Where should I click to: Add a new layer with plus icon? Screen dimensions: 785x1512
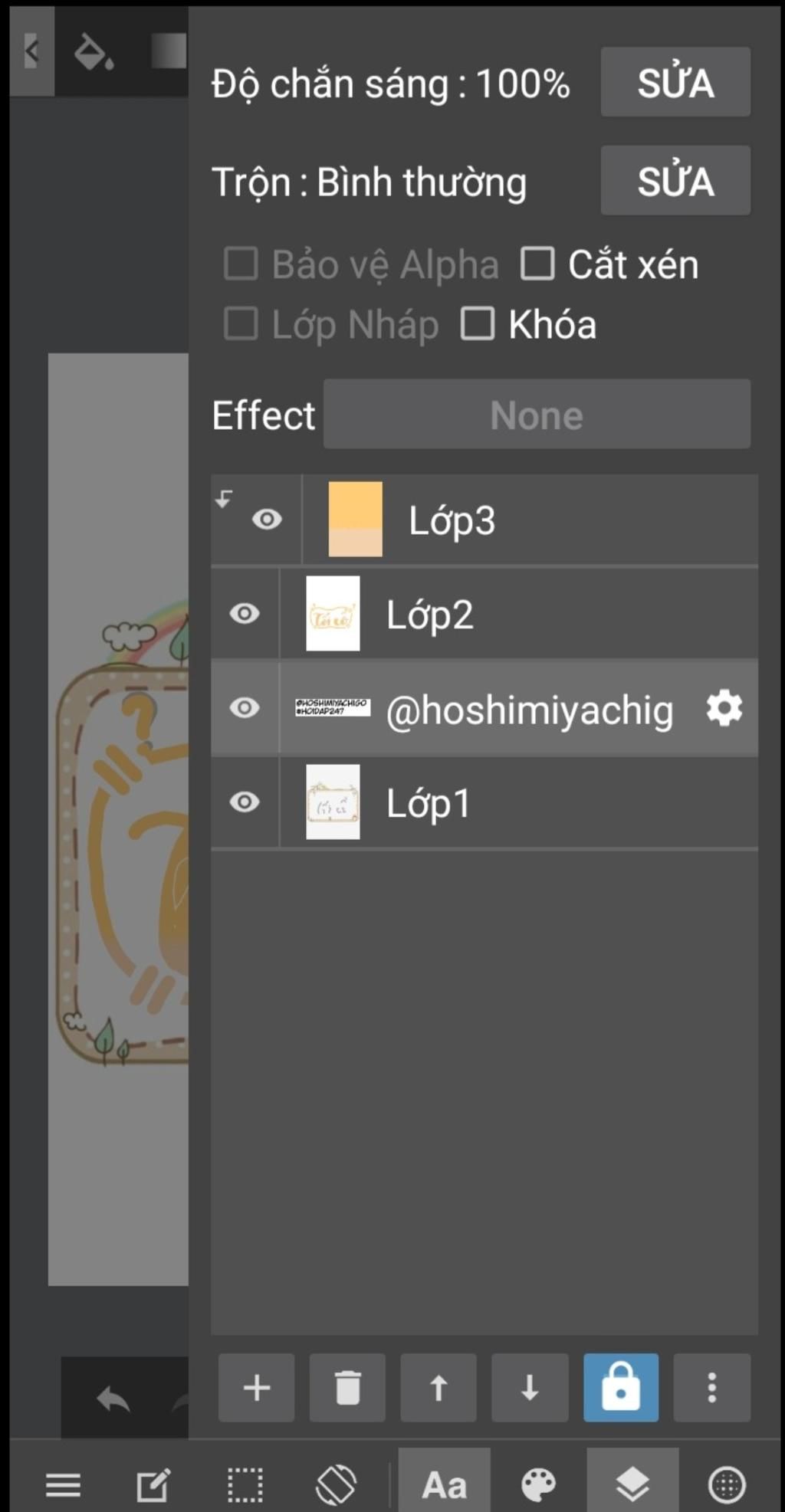click(256, 1387)
